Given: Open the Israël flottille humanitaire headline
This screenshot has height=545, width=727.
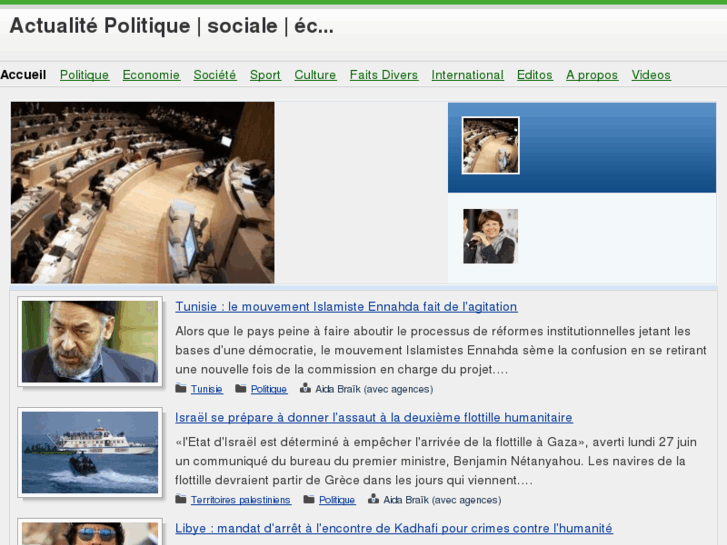Looking at the screenshot, I should [374, 417].
